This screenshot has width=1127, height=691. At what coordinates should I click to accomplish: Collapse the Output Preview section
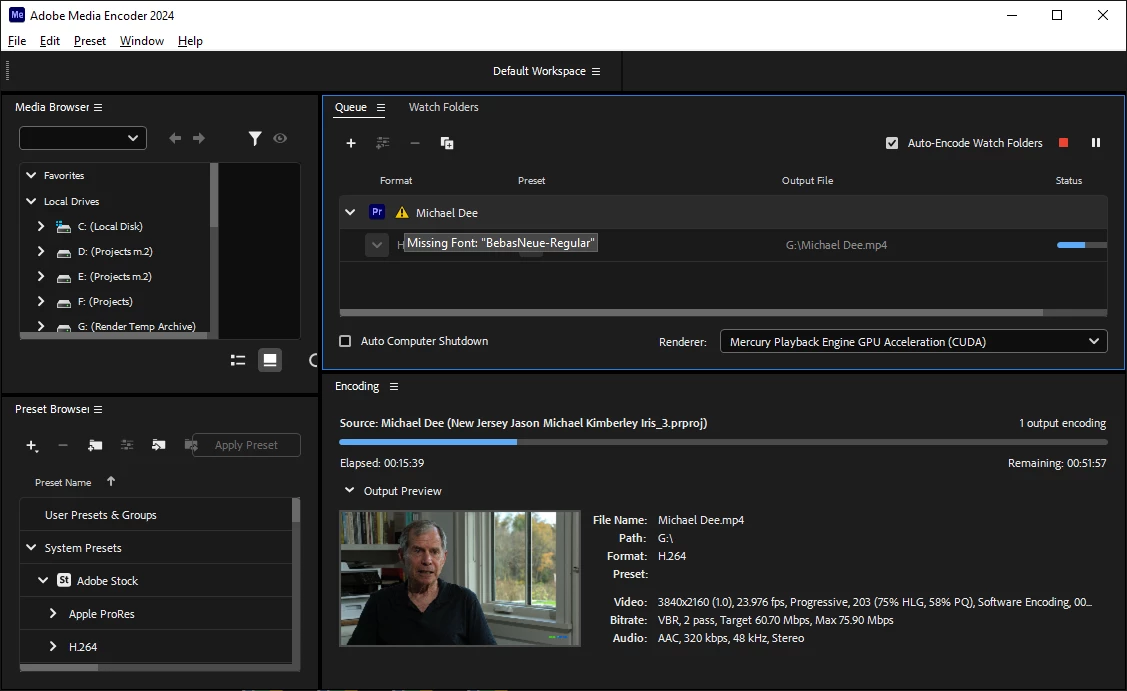[349, 490]
